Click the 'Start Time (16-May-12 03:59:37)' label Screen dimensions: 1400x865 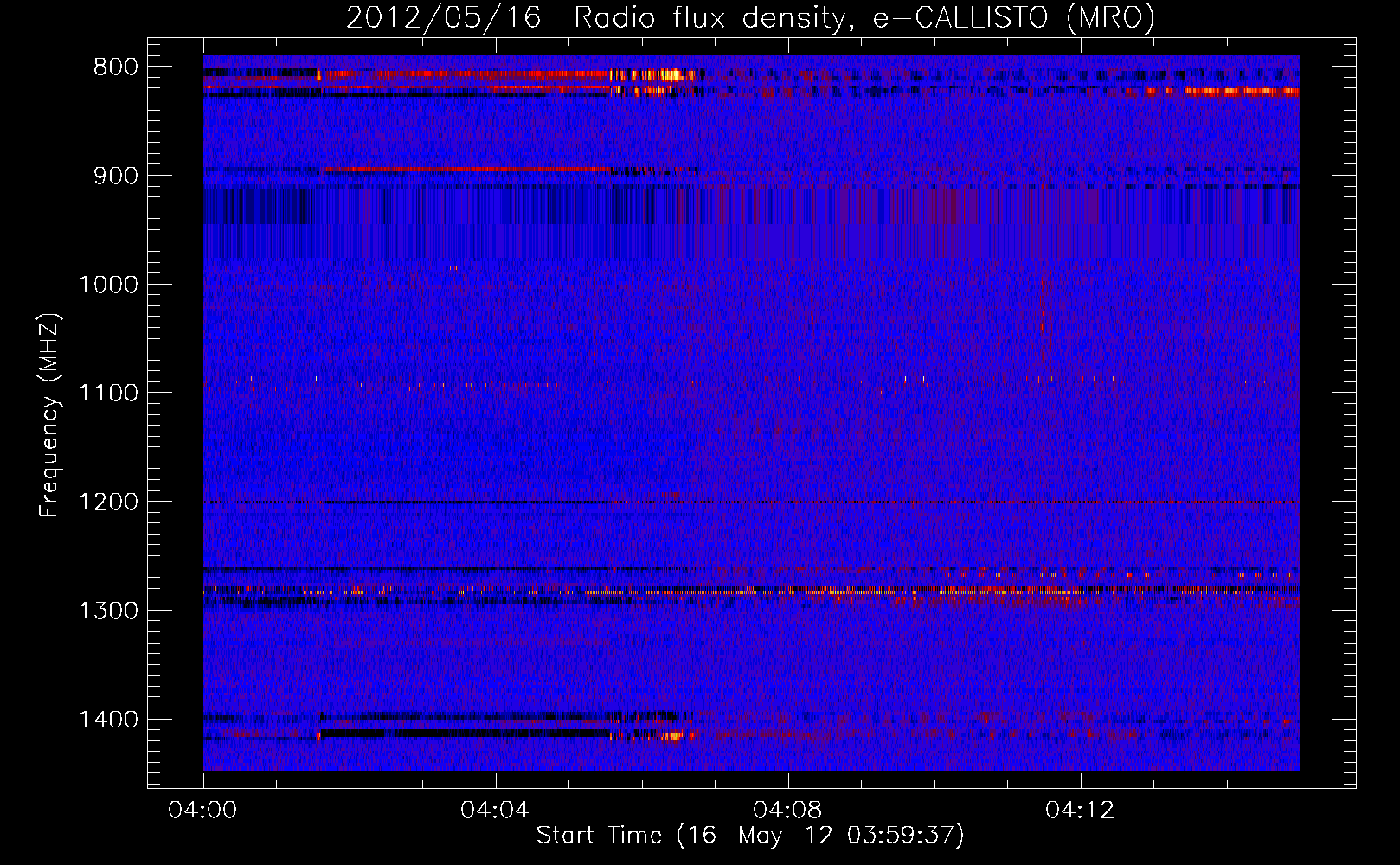tap(750, 836)
